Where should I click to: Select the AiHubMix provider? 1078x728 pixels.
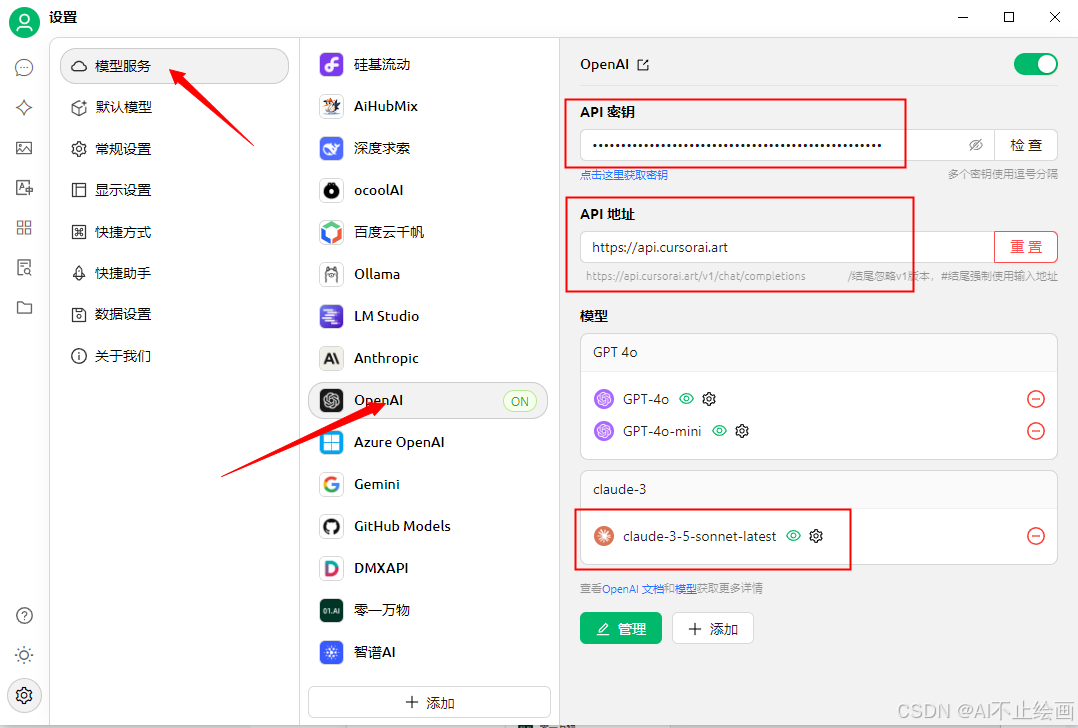(428, 107)
